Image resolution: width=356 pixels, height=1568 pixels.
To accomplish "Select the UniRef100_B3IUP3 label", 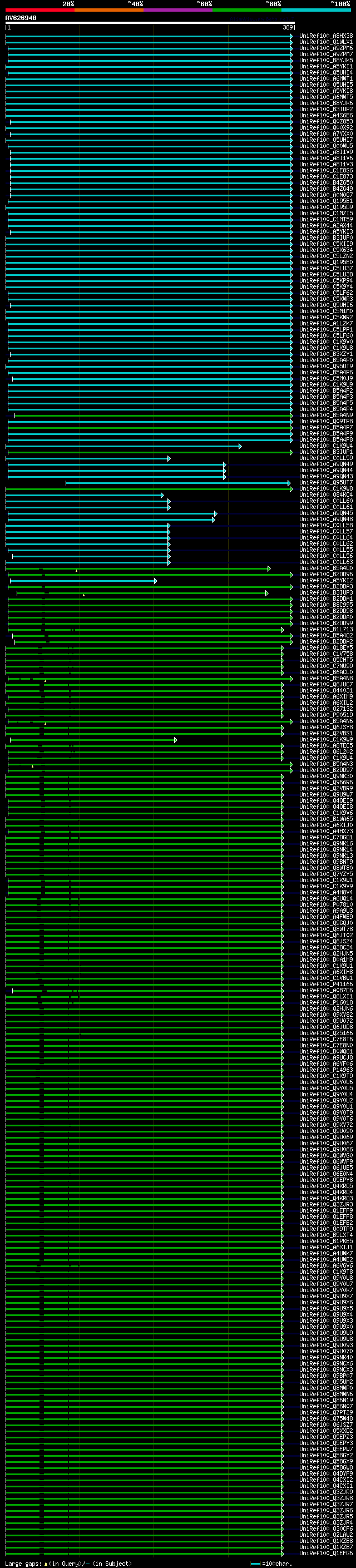I will tap(326, 592).
